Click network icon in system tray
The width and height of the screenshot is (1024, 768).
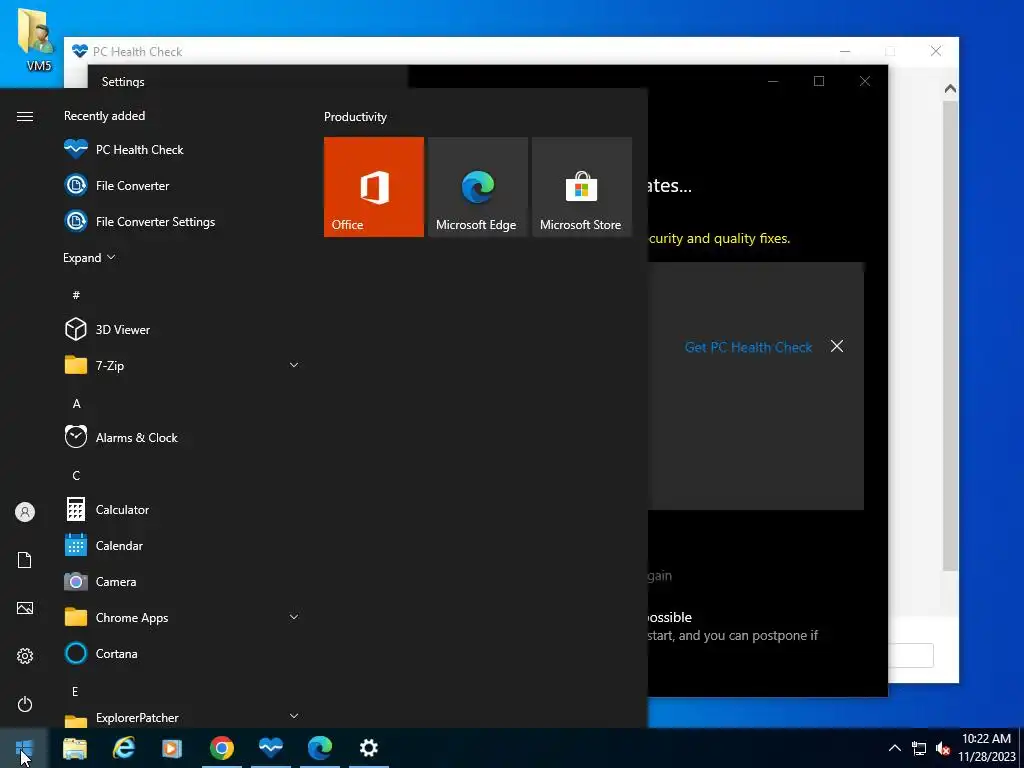(x=919, y=748)
